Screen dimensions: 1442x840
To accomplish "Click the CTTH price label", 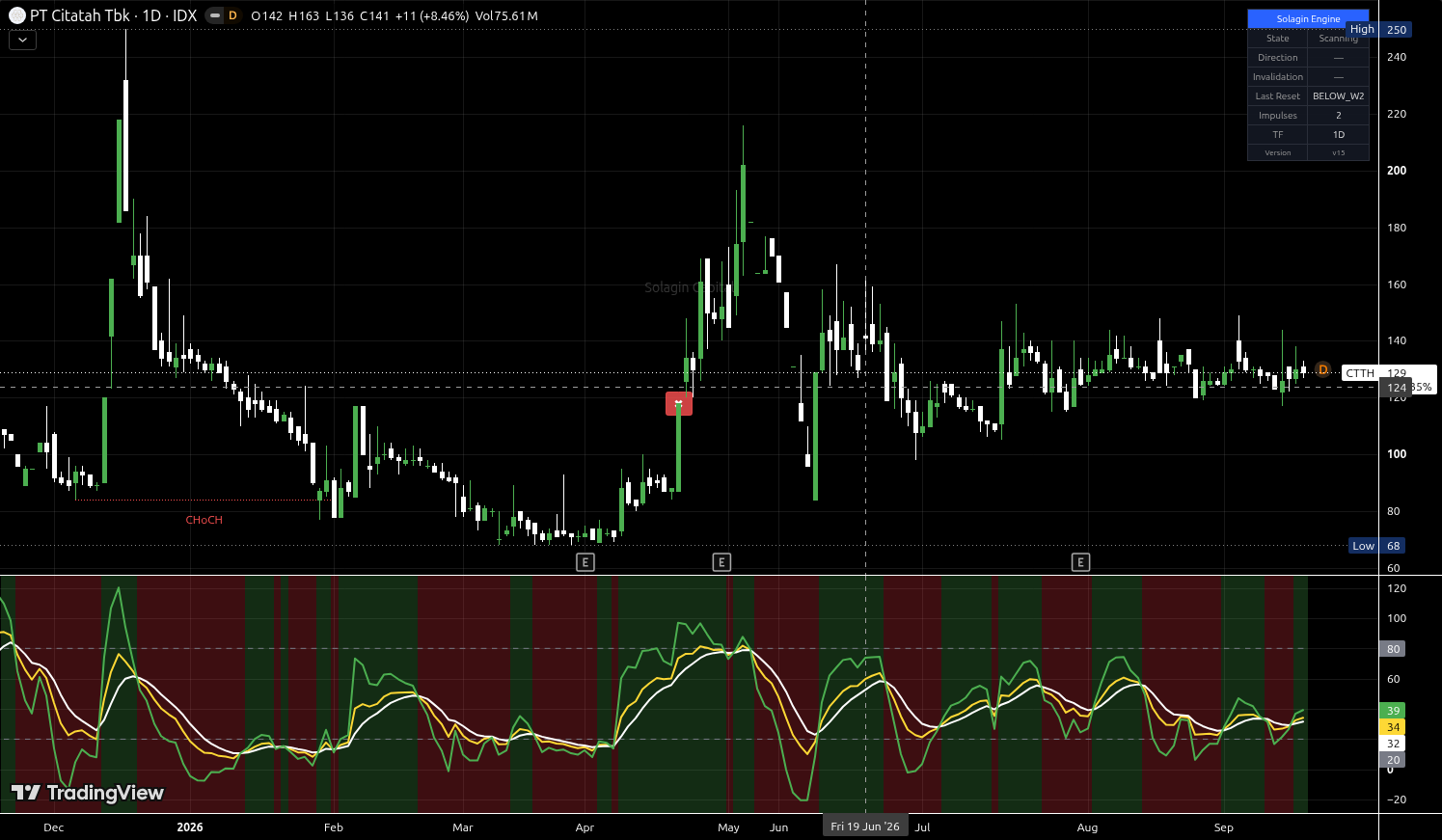I will click(x=1360, y=373).
